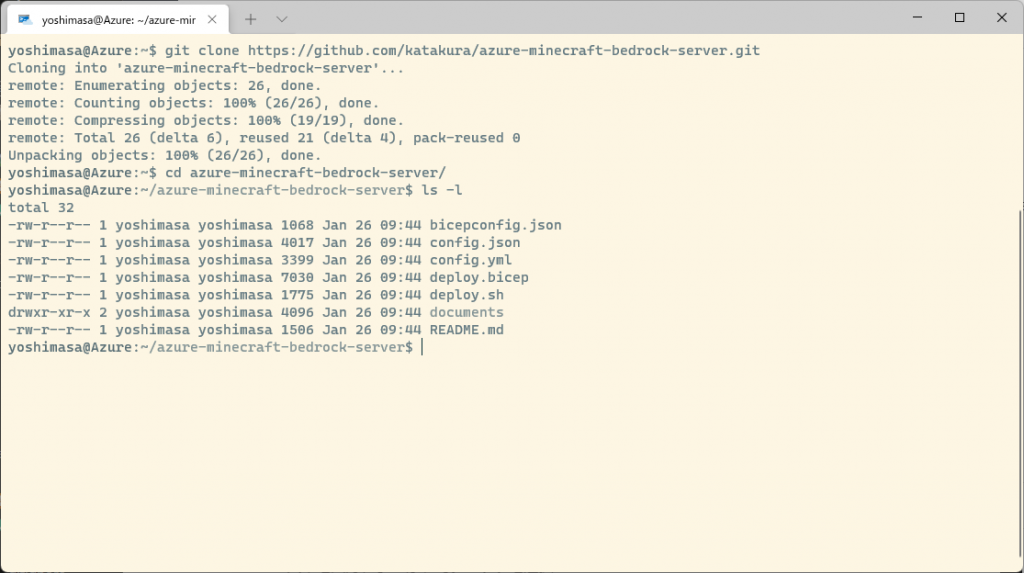The height and width of the screenshot is (573, 1024).
Task: Click the terminal profile icon in tab
Action: click(x=25, y=20)
